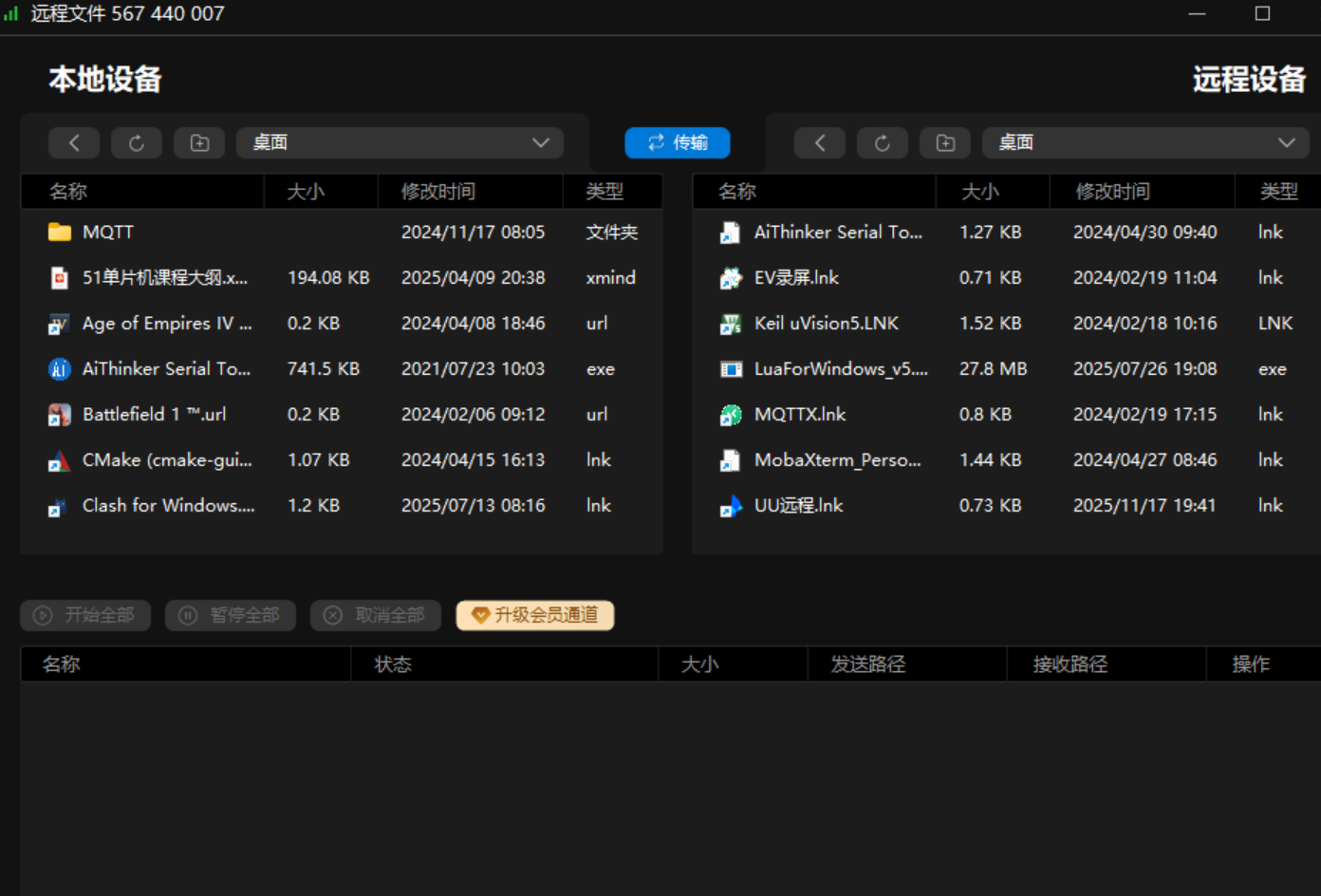
Task: Expand local 桌面 path dropdown
Action: [540, 142]
